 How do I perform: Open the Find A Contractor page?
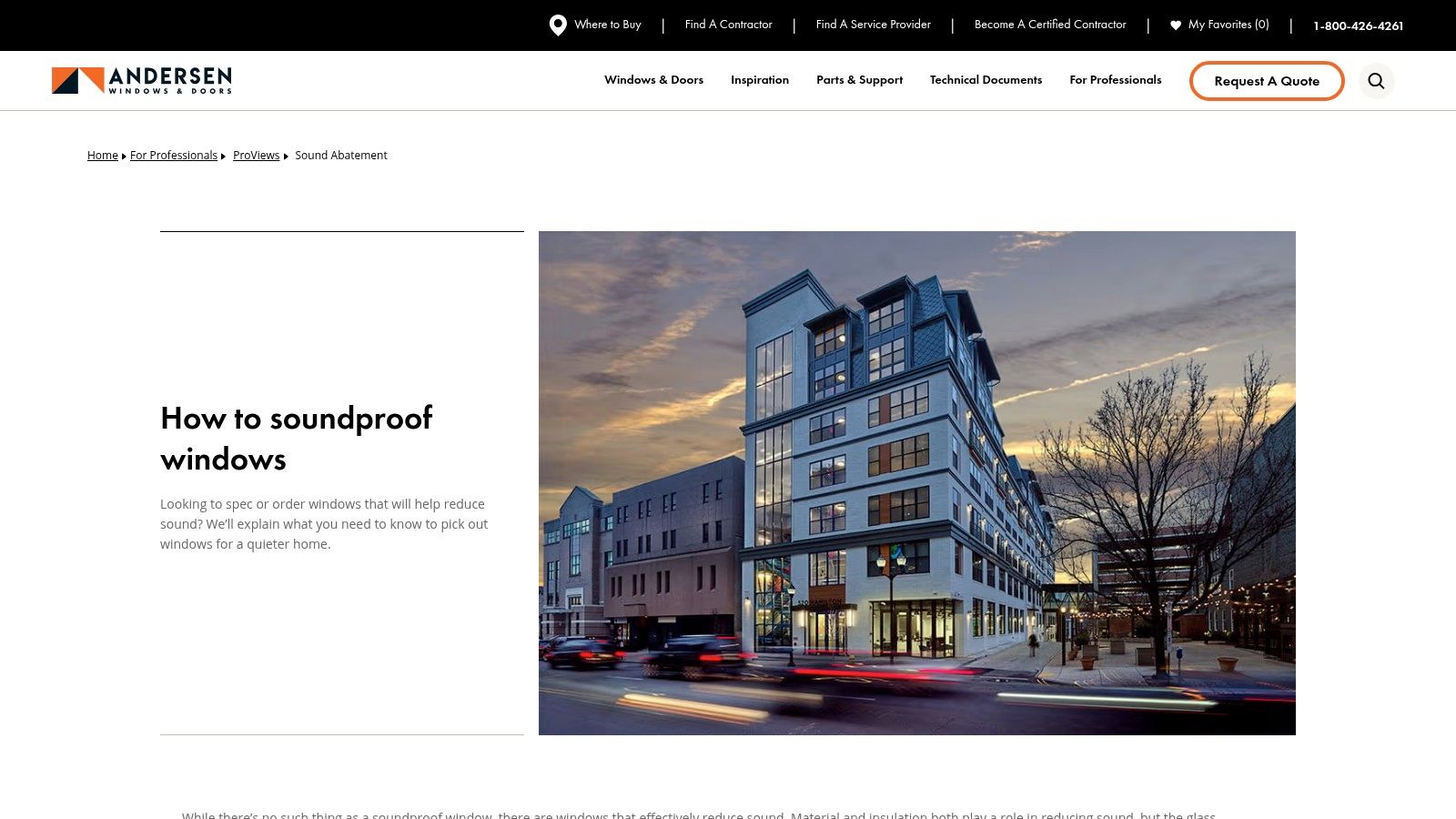click(x=728, y=25)
